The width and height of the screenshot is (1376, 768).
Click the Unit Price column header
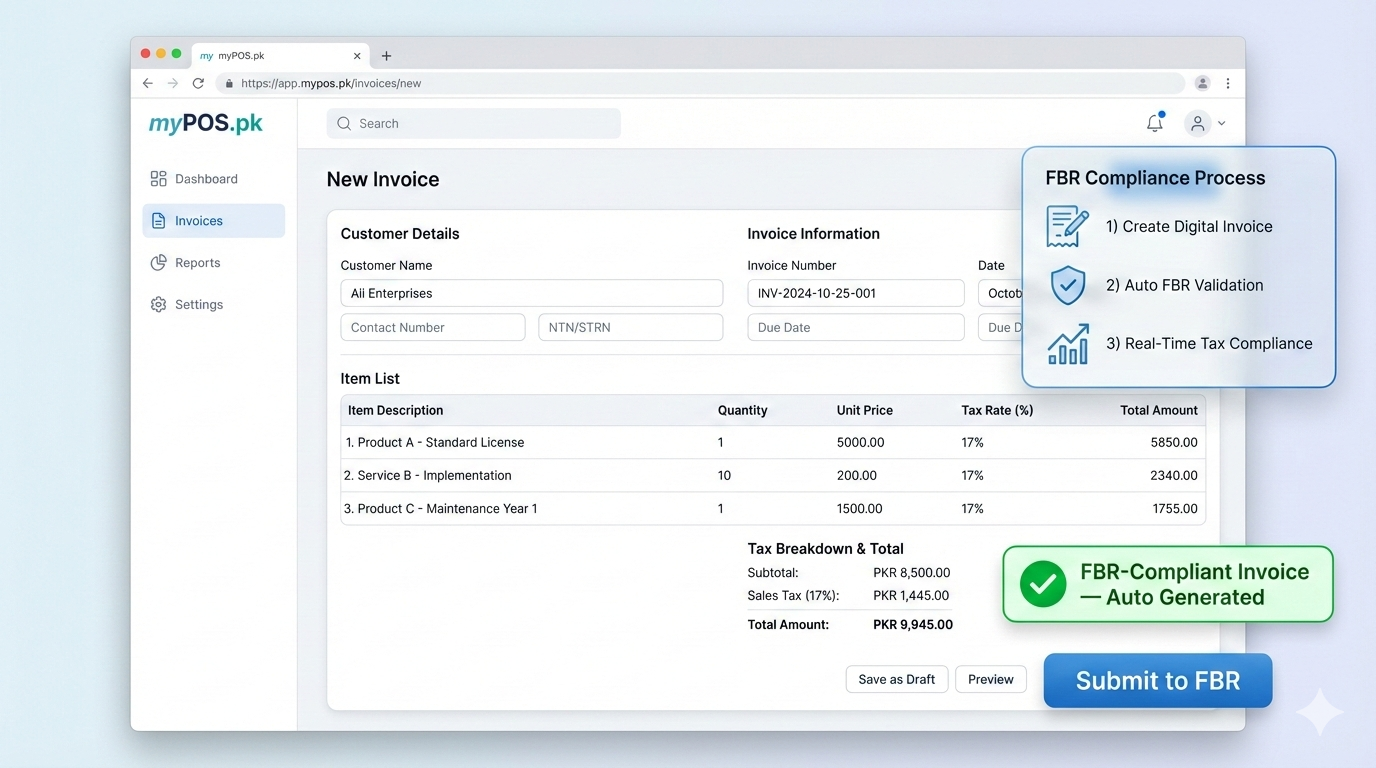(x=865, y=410)
